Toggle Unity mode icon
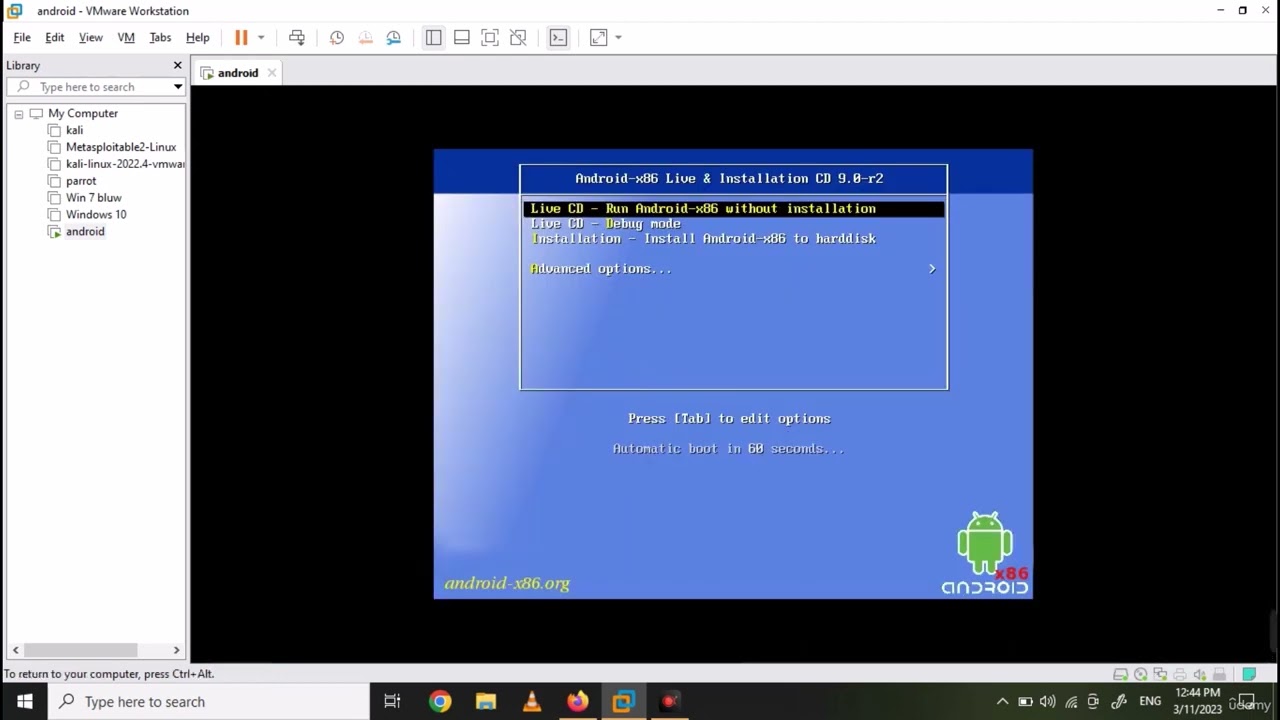 518,37
